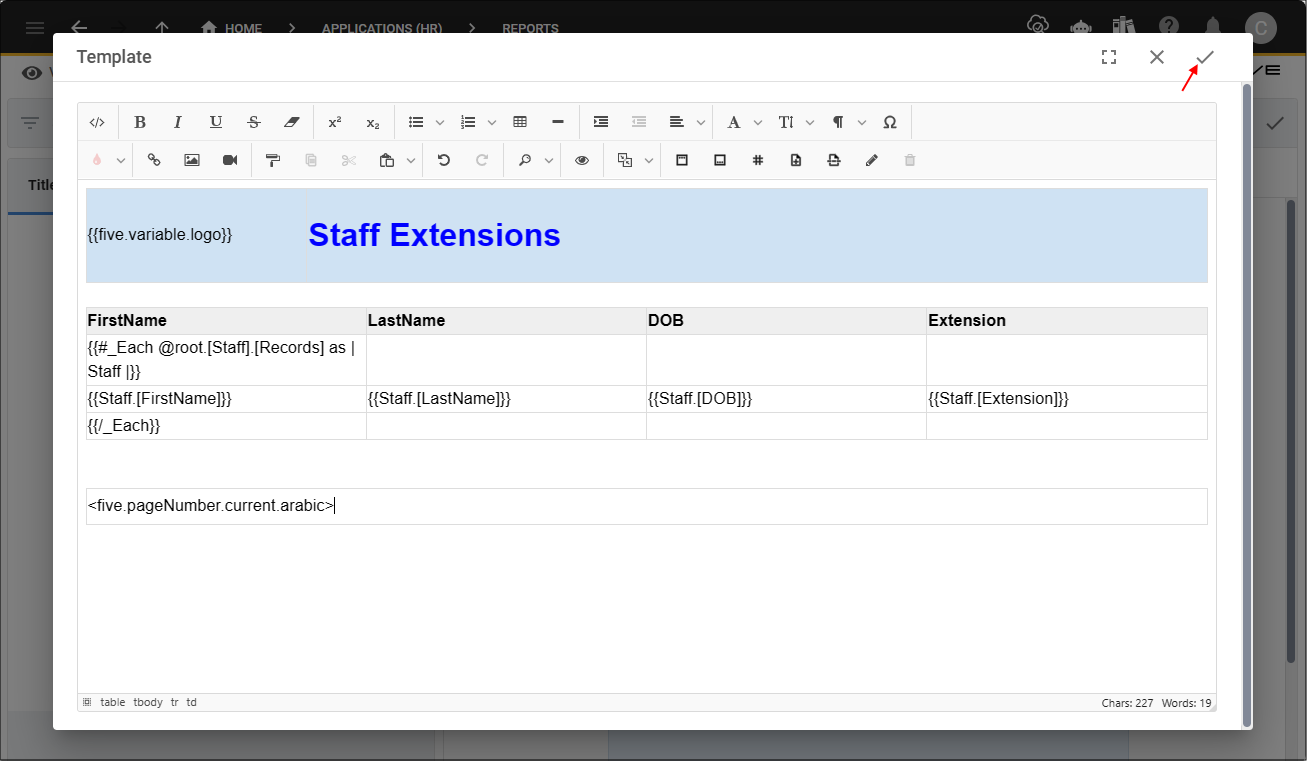Screen dimensions: 1307x761
Task: Open the text alignment dropdown arrow
Action: [x=701, y=122]
